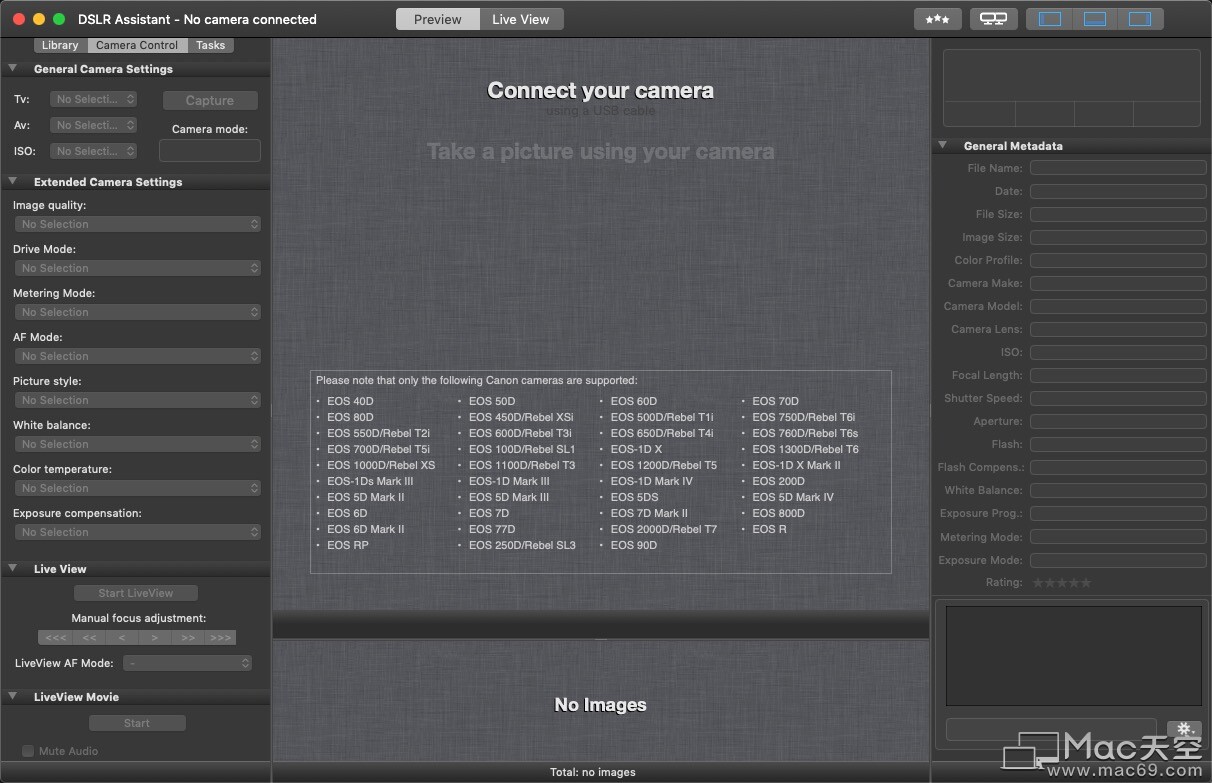Screen dimensions: 1212x783
Task: Select the star ratings filter icon in the toolbar
Action: 937,18
